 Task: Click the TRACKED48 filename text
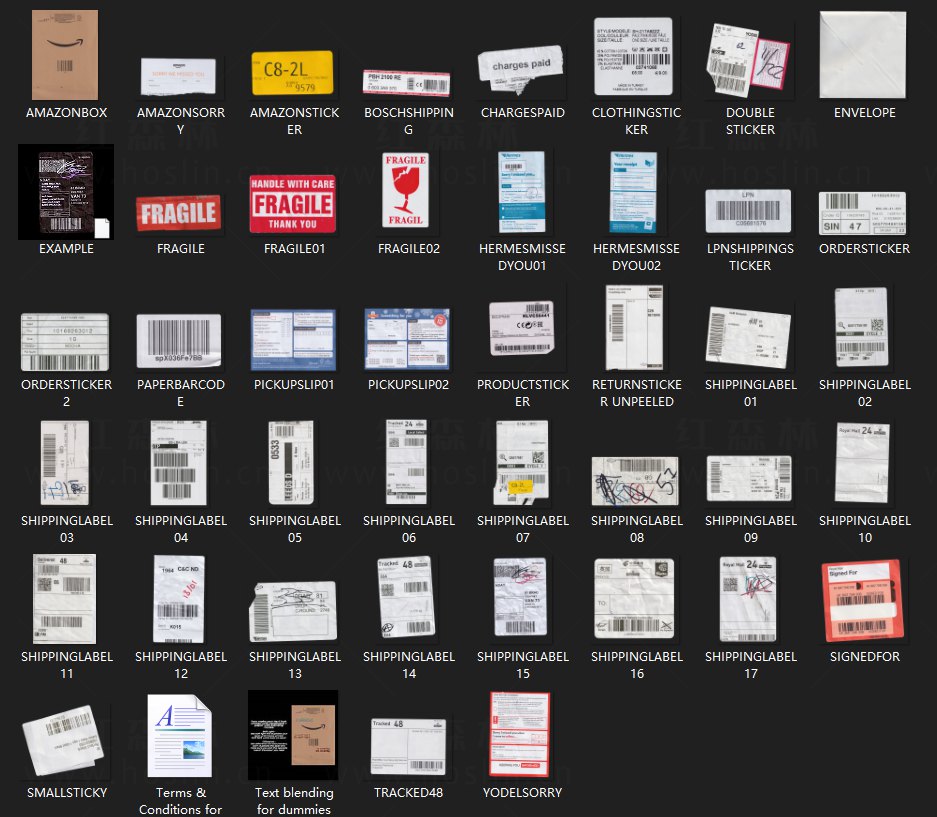tap(408, 792)
